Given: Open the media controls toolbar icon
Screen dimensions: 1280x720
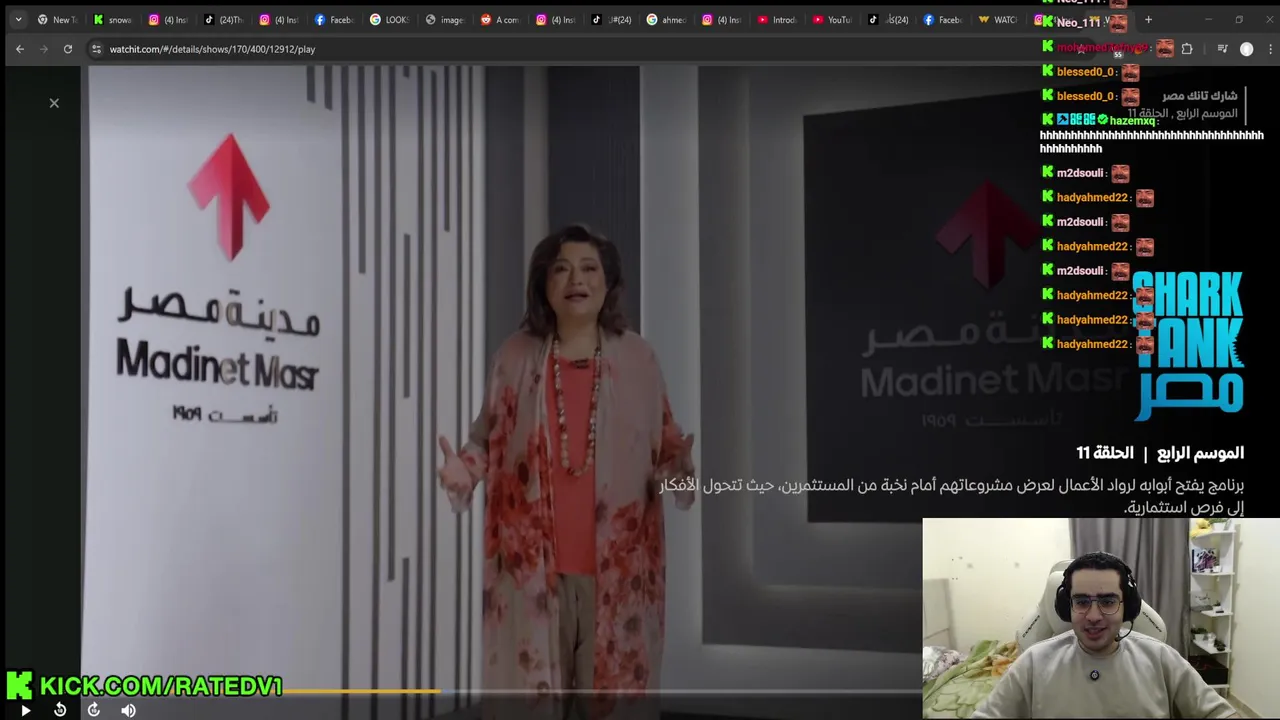Looking at the screenshot, I should tap(1222, 49).
